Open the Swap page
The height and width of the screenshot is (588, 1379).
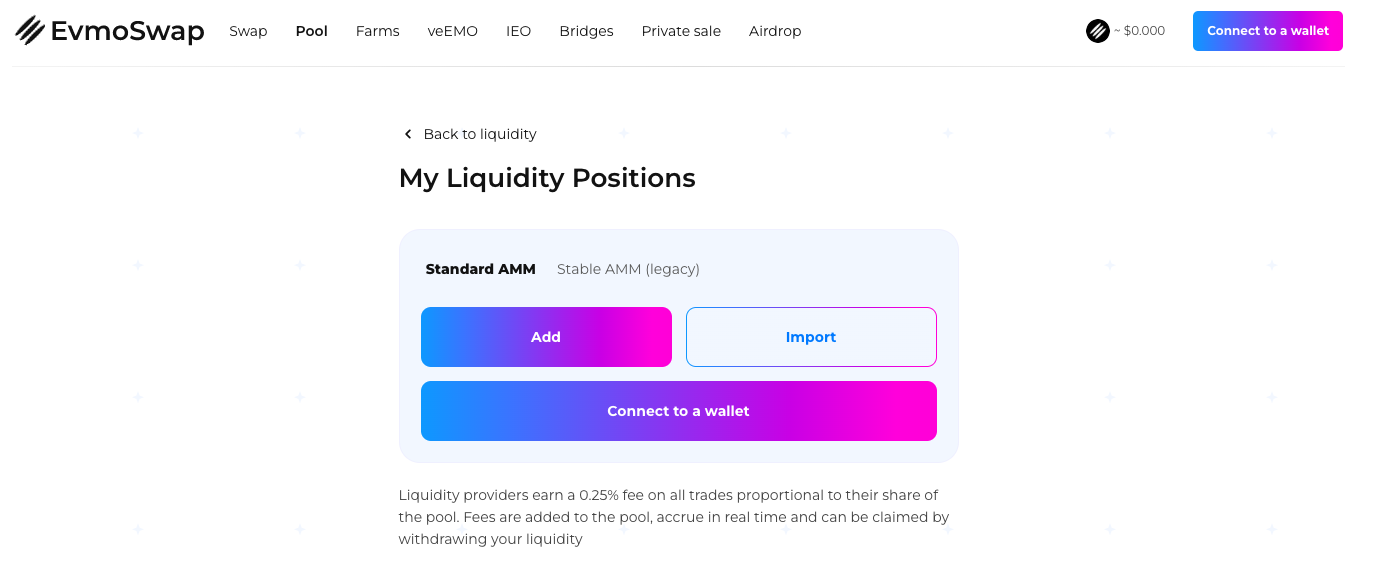pyautogui.click(x=248, y=31)
